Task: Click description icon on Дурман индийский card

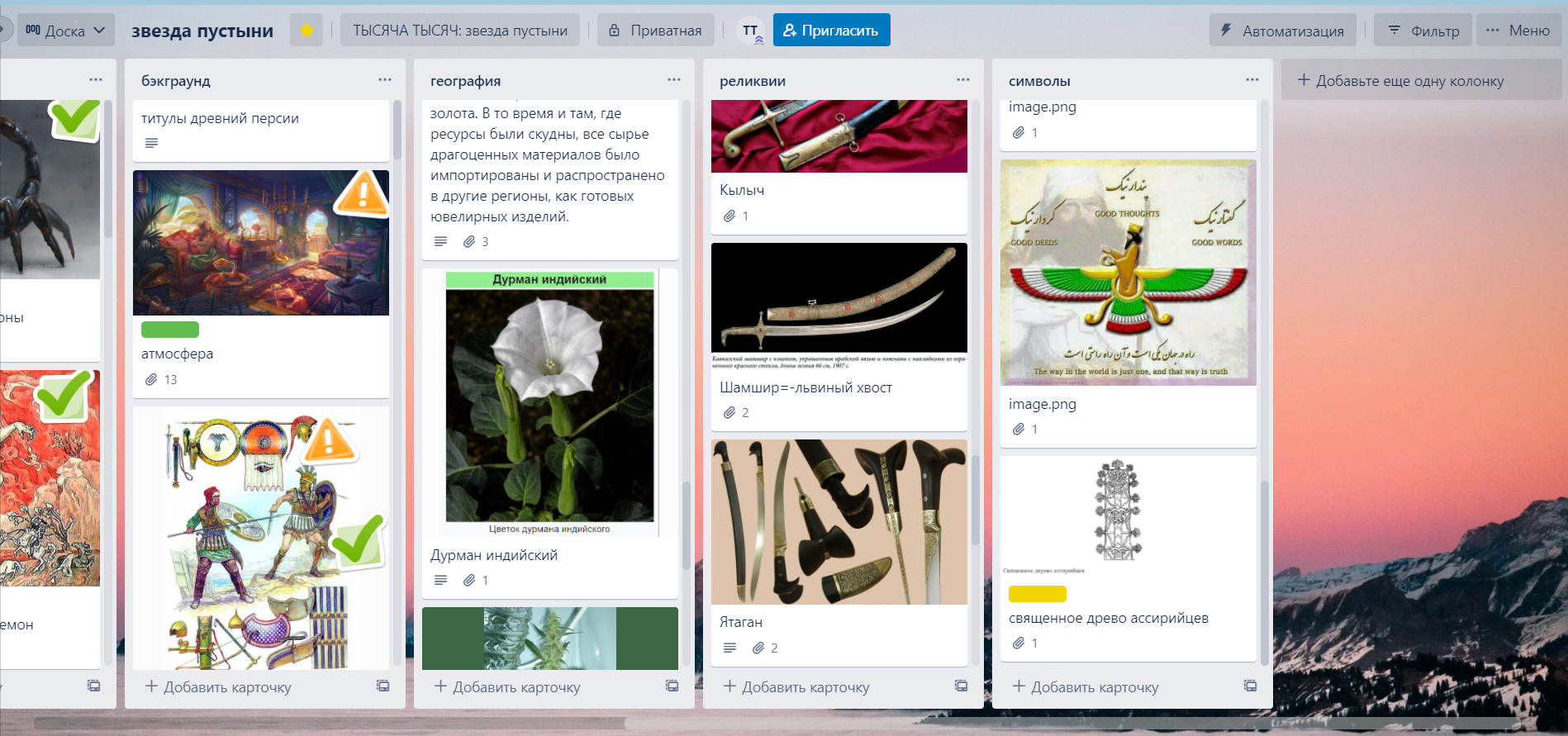Action: (441, 581)
